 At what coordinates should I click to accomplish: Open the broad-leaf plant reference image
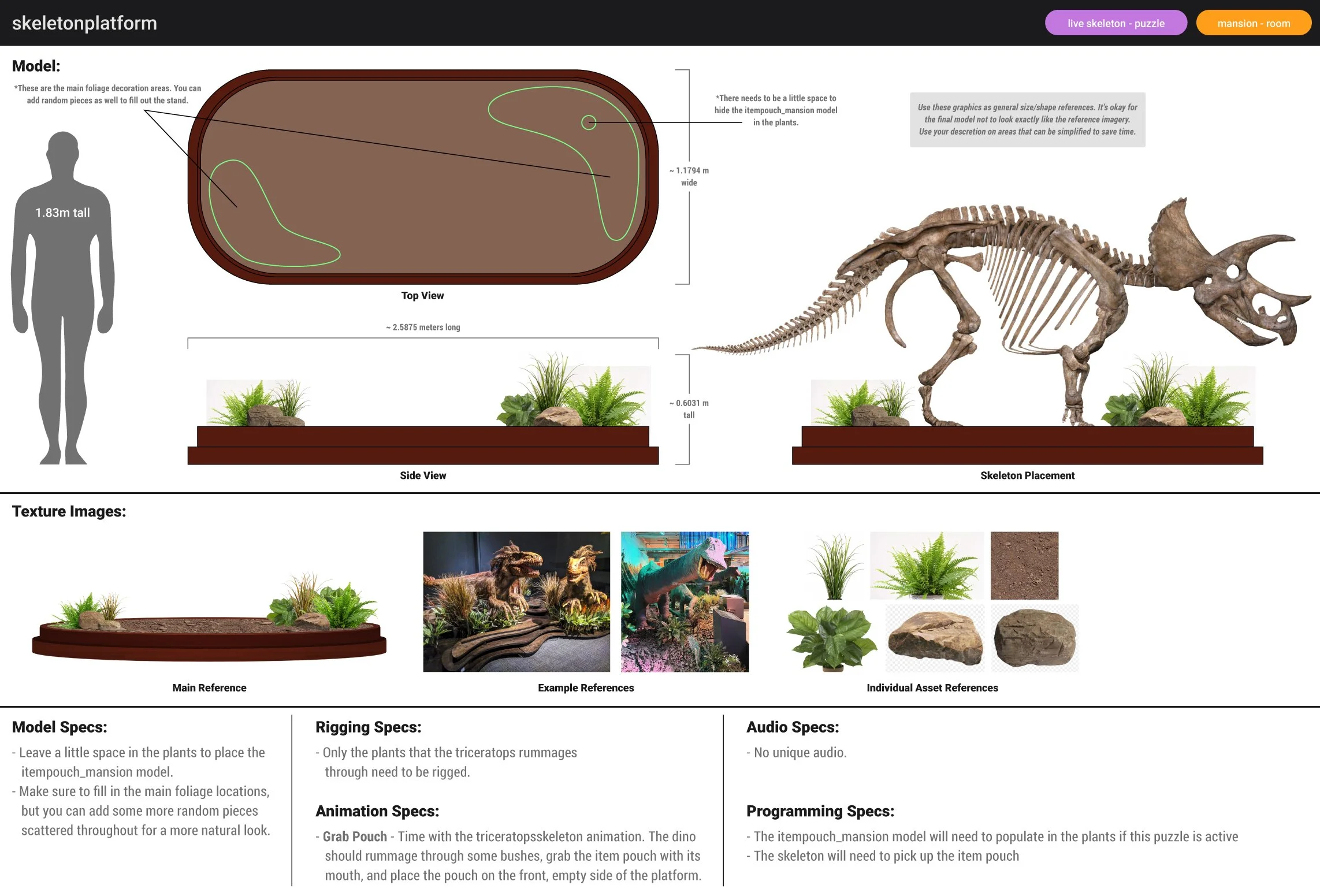pos(830,638)
